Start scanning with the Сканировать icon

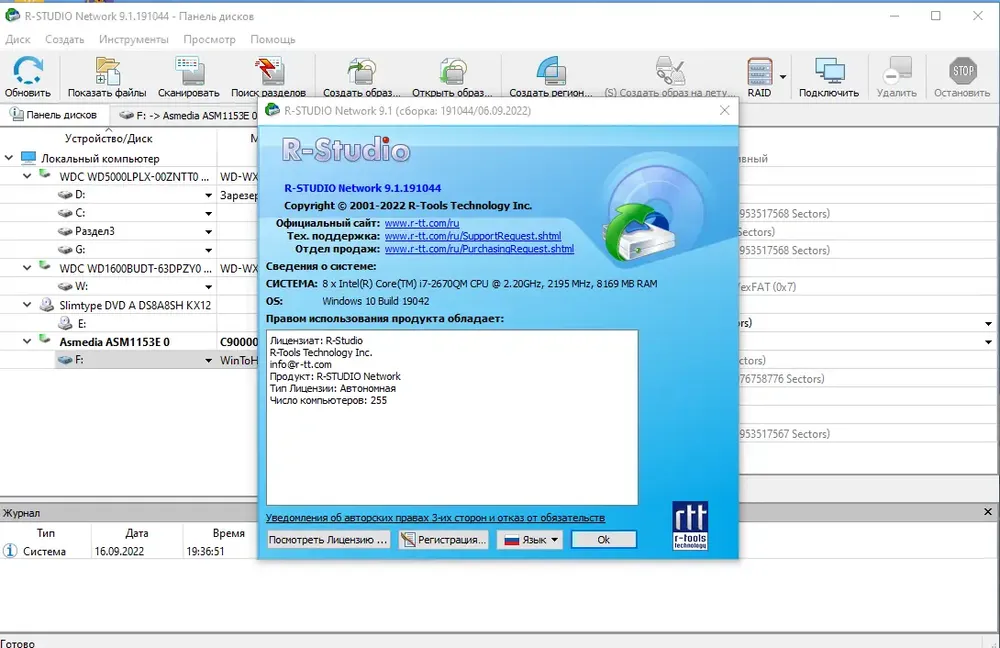point(189,77)
